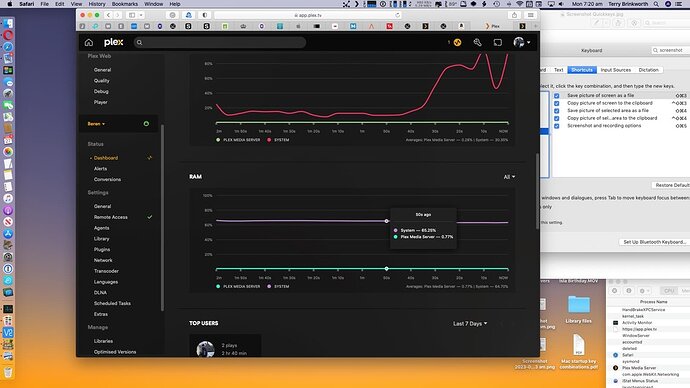Open the Bookmarks menu in the menu bar
This screenshot has height=388, width=690.
[125, 4]
